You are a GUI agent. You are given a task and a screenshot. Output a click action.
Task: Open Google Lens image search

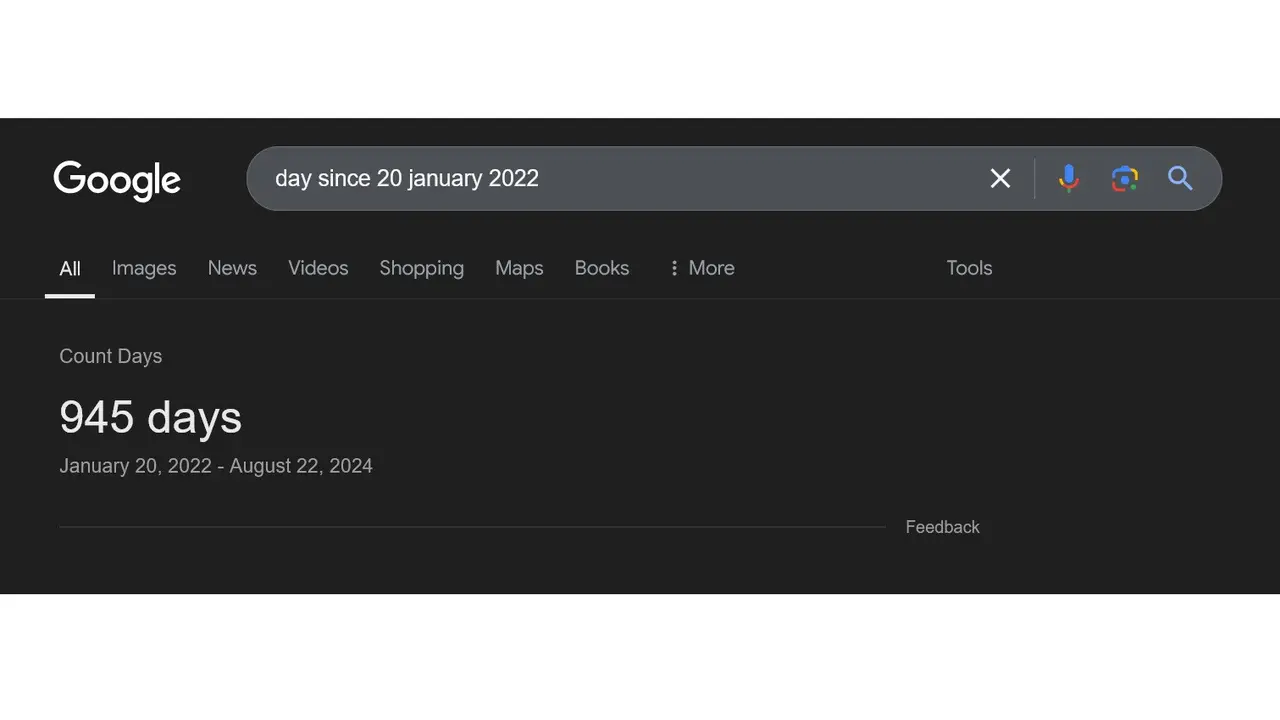pyautogui.click(x=1125, y=178)
